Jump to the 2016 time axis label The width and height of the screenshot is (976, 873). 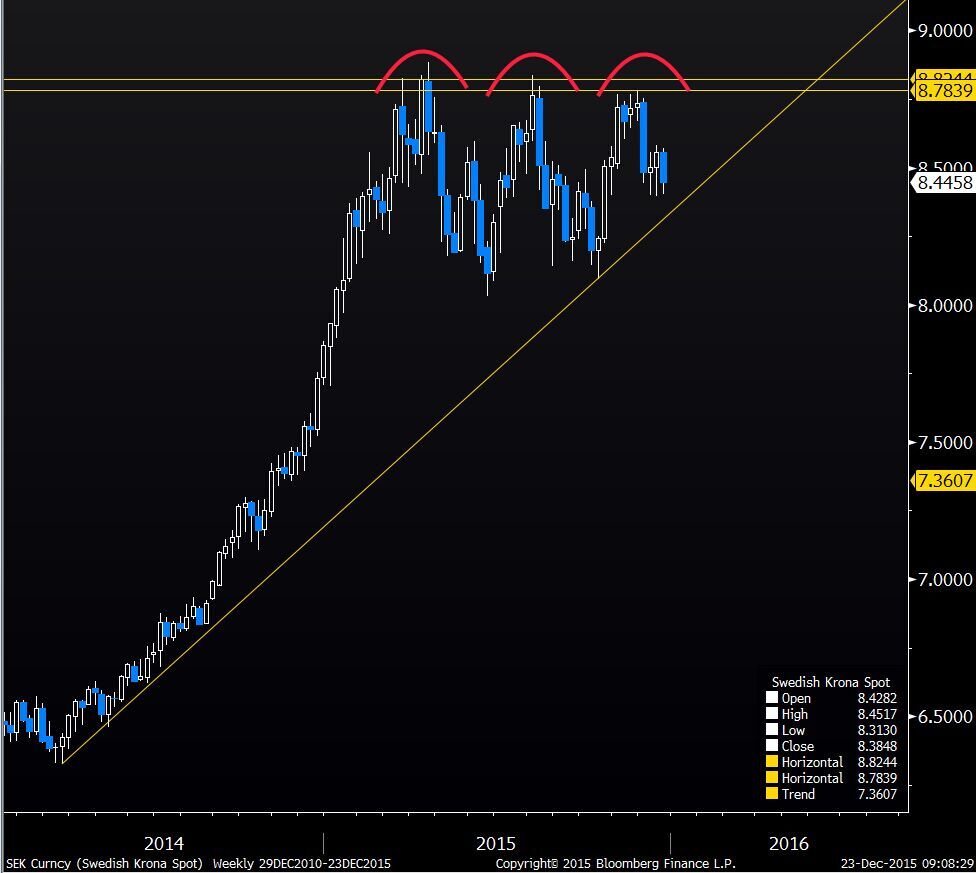(789, 843)
